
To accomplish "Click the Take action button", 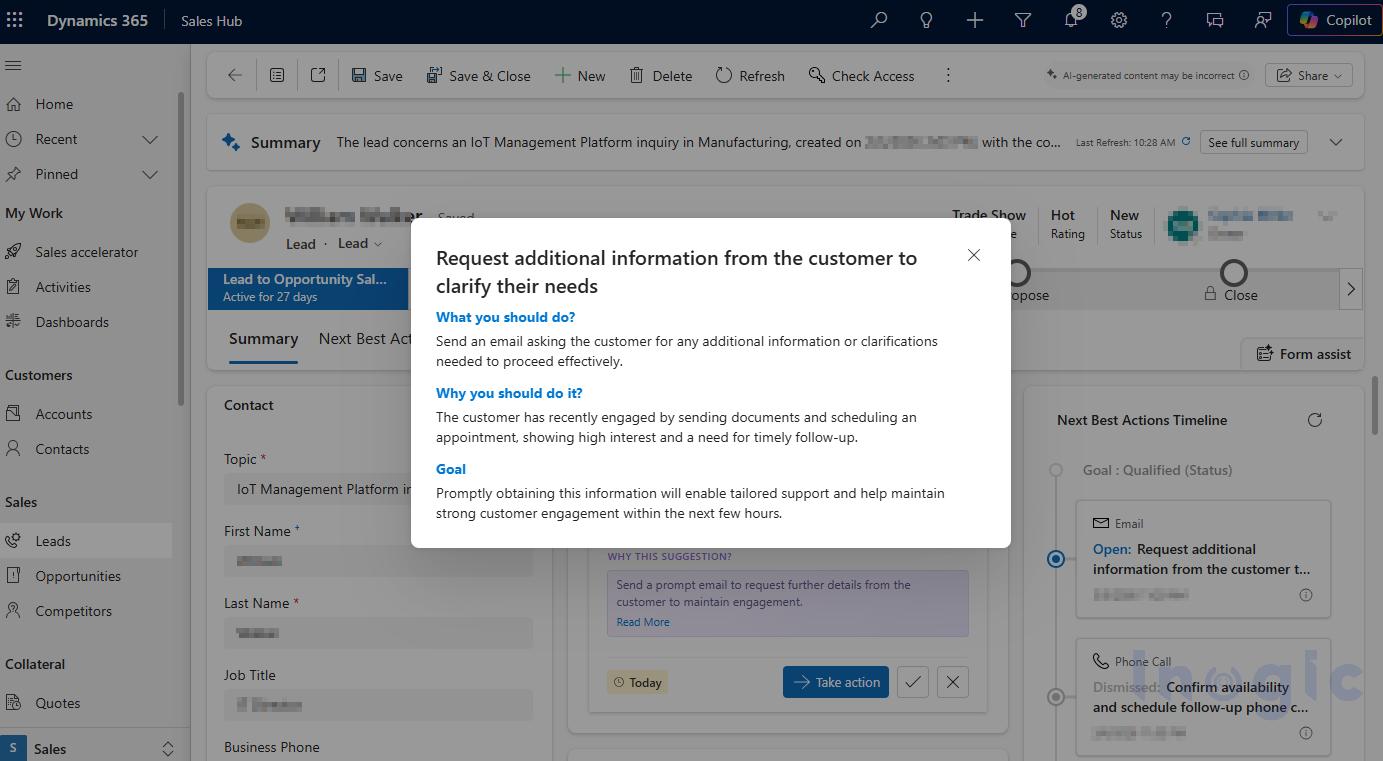I will point(835,681).
